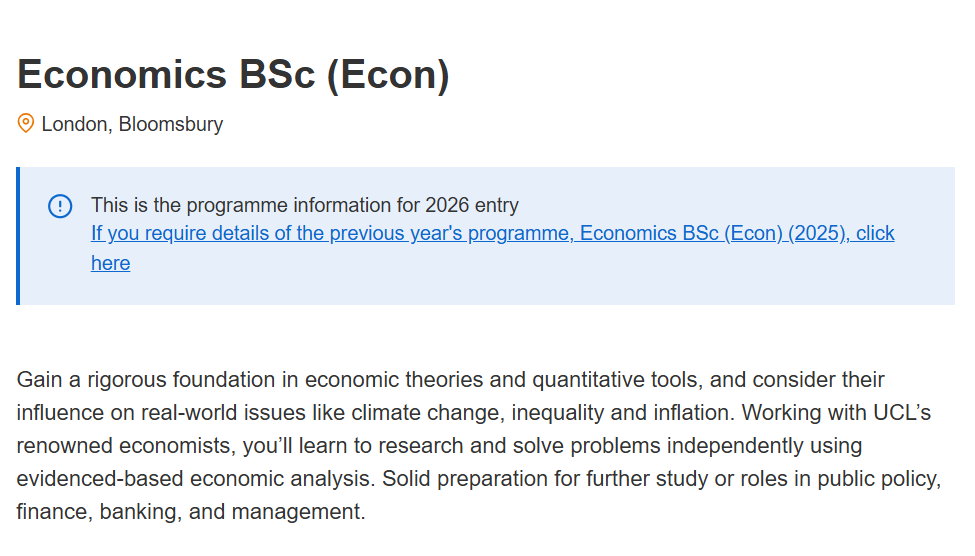
Task: Click the word "here" in the link
Action: [x=110, y=263]
